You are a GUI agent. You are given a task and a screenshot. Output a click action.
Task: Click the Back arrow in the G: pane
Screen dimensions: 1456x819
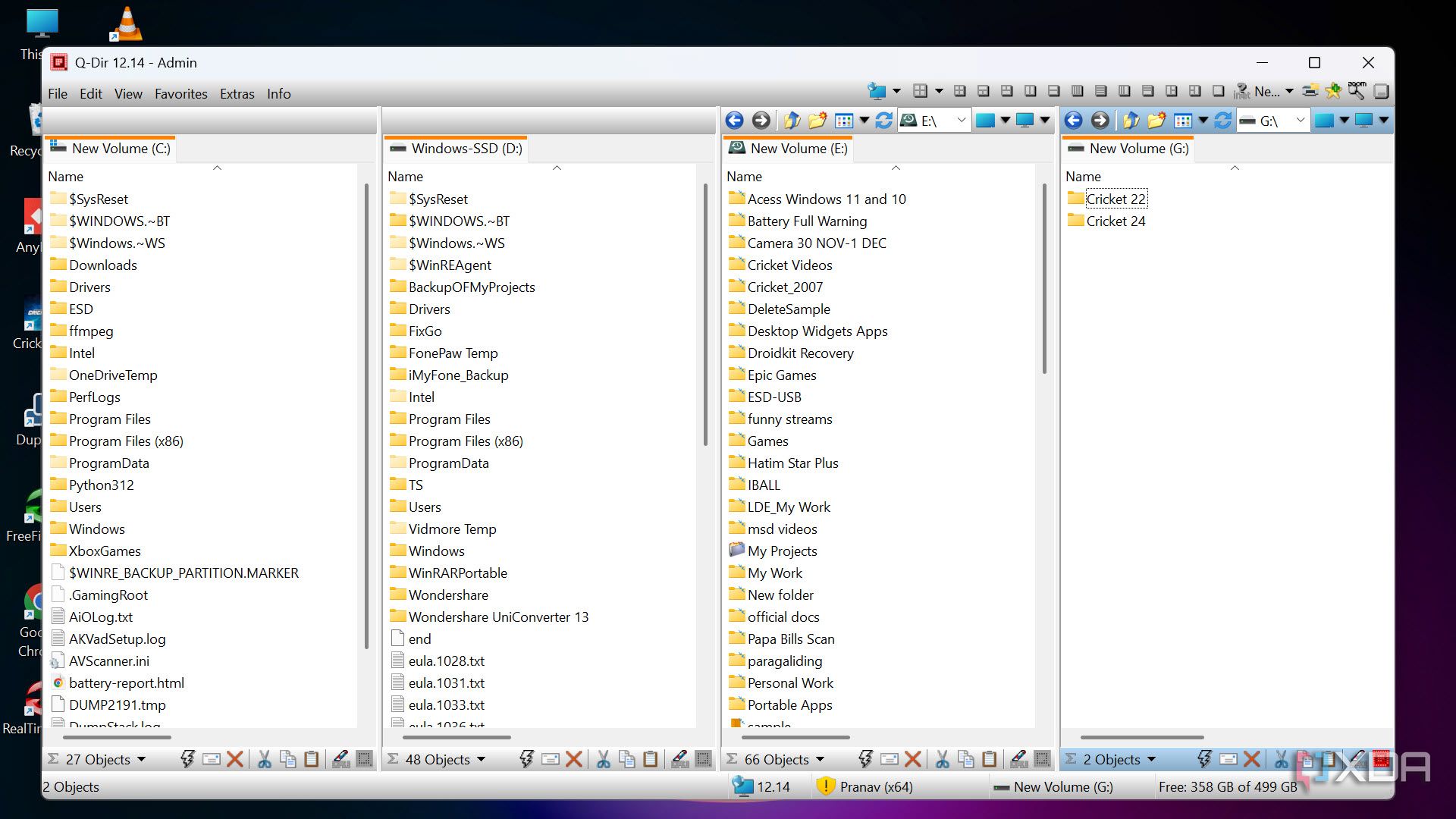click(1073, 120)
